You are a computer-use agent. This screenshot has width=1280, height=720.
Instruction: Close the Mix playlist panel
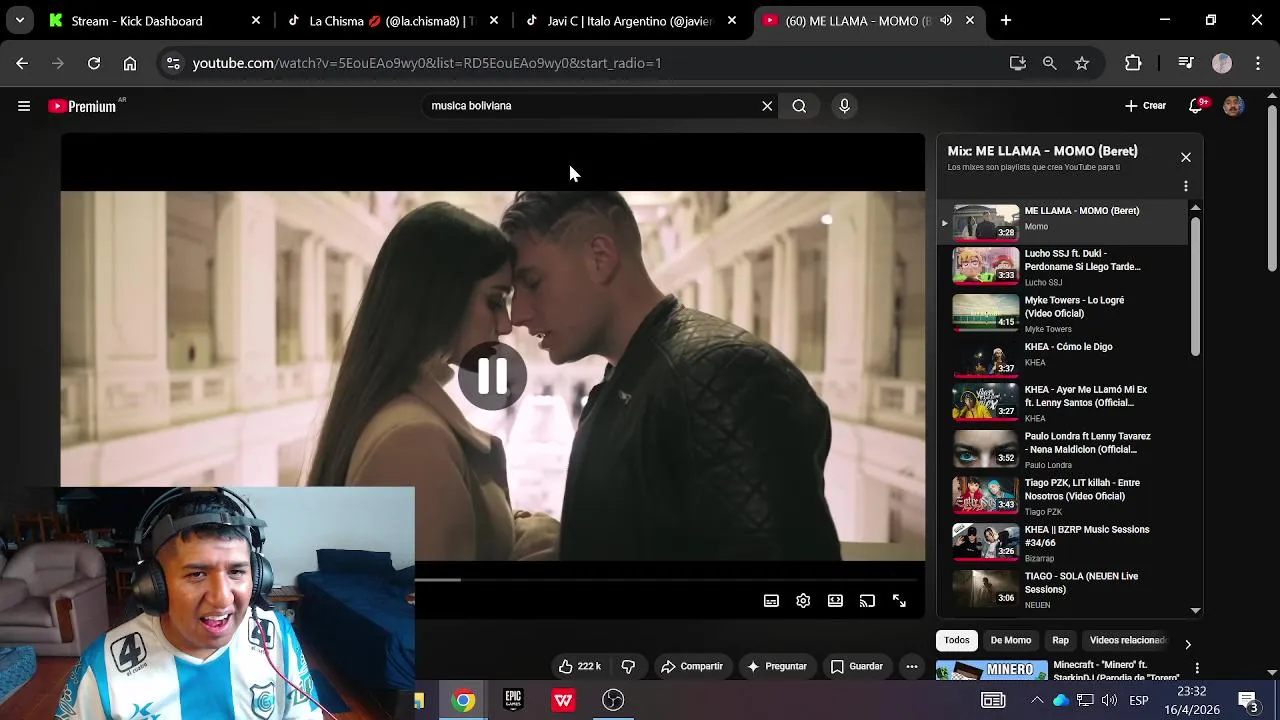click(x=1186, y=157)
